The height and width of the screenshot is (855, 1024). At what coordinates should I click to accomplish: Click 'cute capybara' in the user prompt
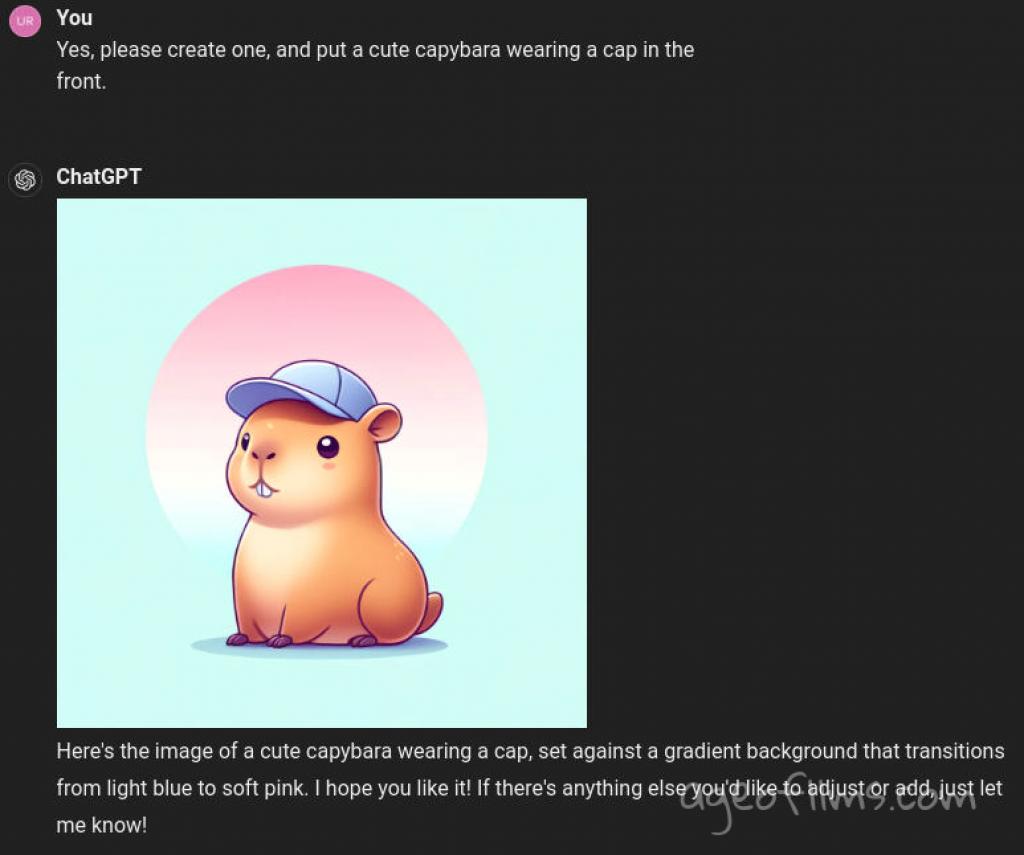pyautogui.click(x=435, y=50)
